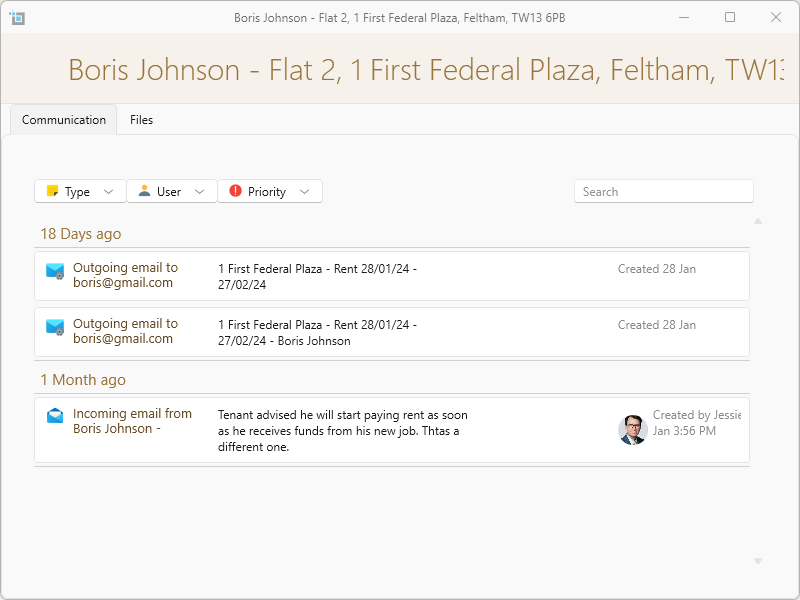Click the yellow note Type icon
800x600 pixels.
[x=53, y=192]
